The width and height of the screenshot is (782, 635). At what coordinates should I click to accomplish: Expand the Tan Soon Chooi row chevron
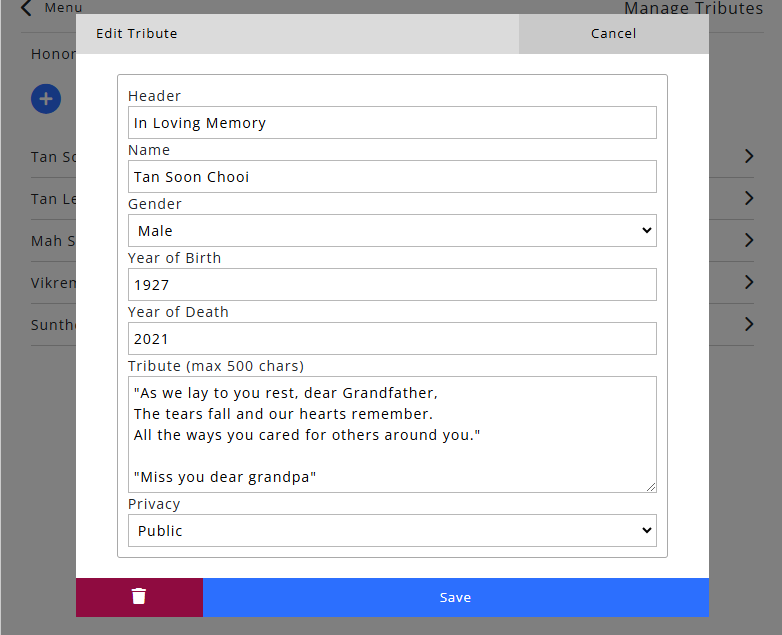[x=749, y=156]
